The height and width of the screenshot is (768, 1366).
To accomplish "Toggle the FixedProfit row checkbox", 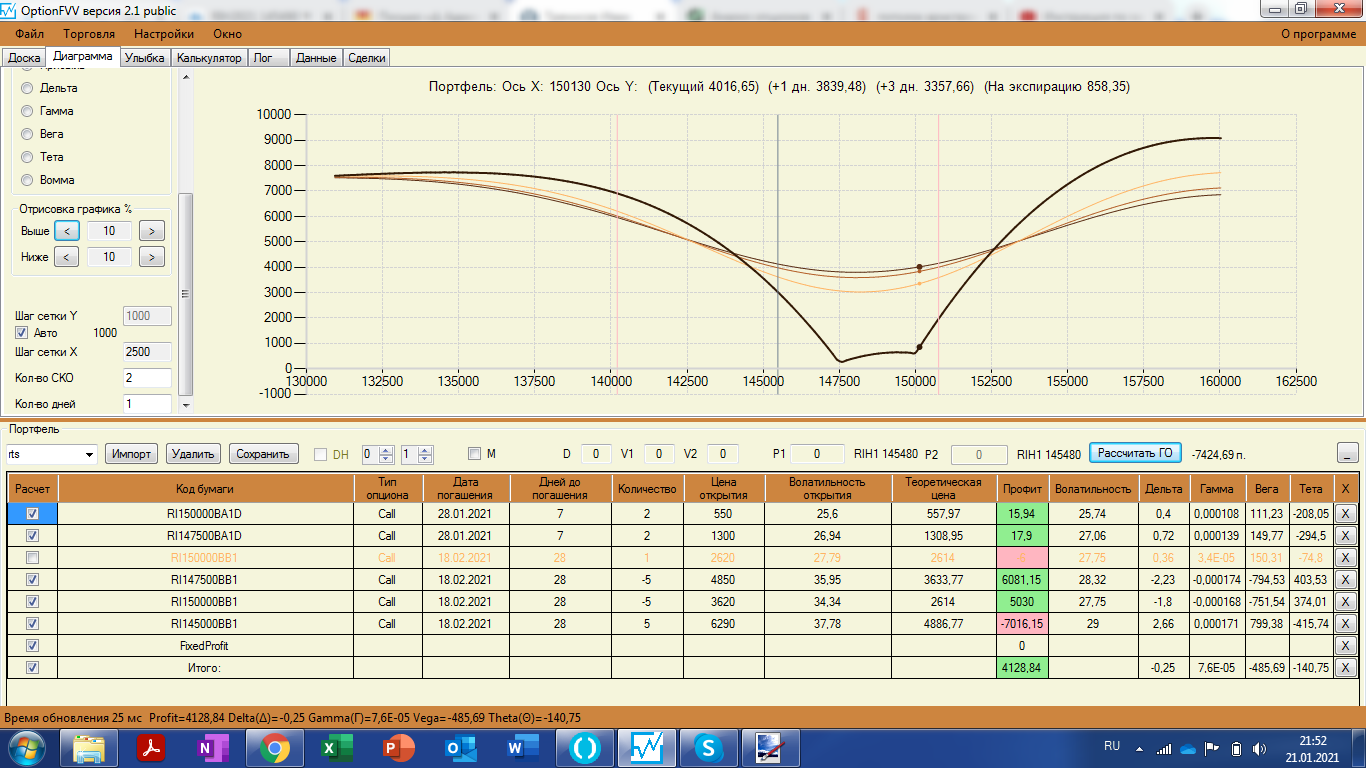I will pos(32,646).
